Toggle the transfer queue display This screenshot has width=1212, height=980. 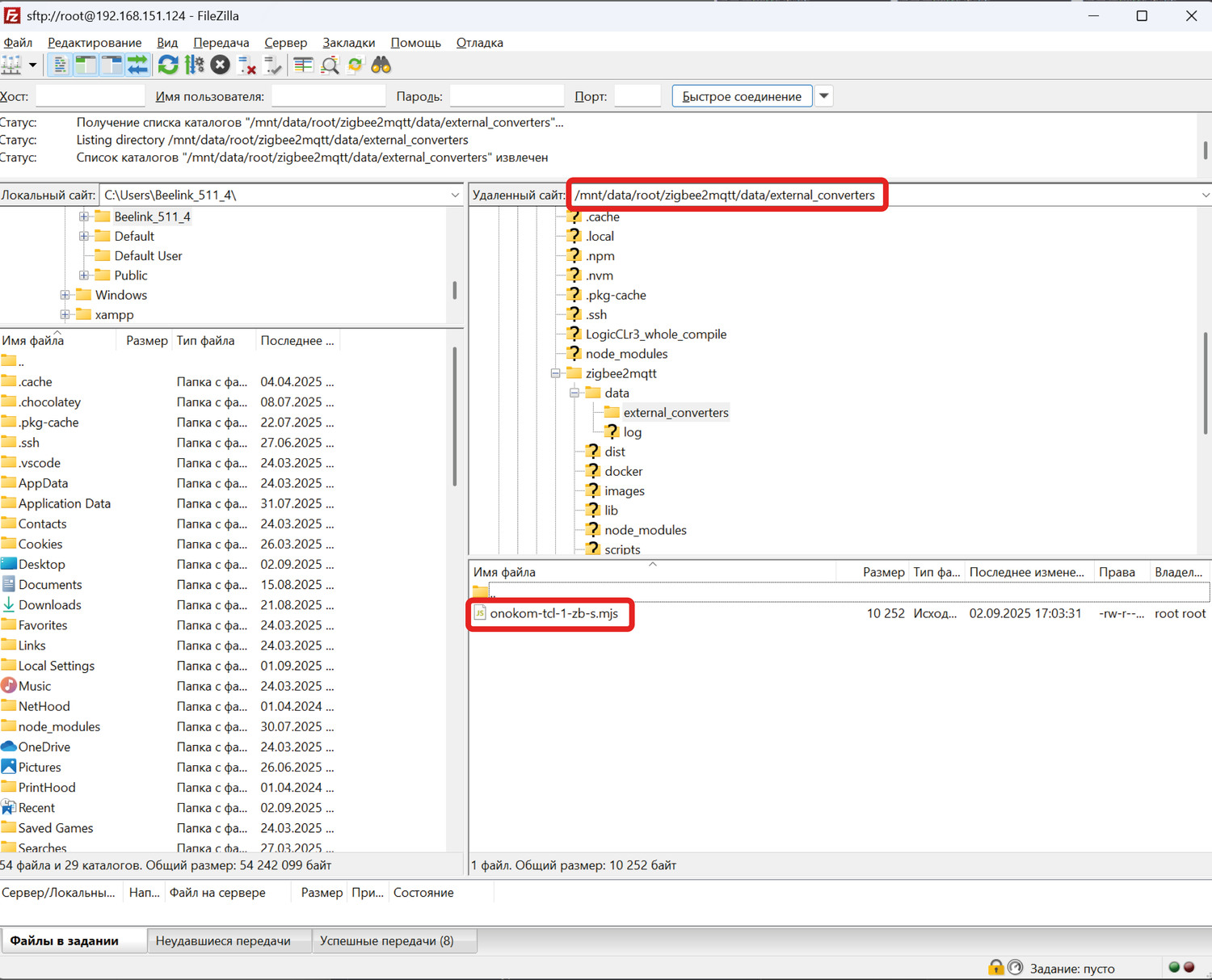click(137, 65)
